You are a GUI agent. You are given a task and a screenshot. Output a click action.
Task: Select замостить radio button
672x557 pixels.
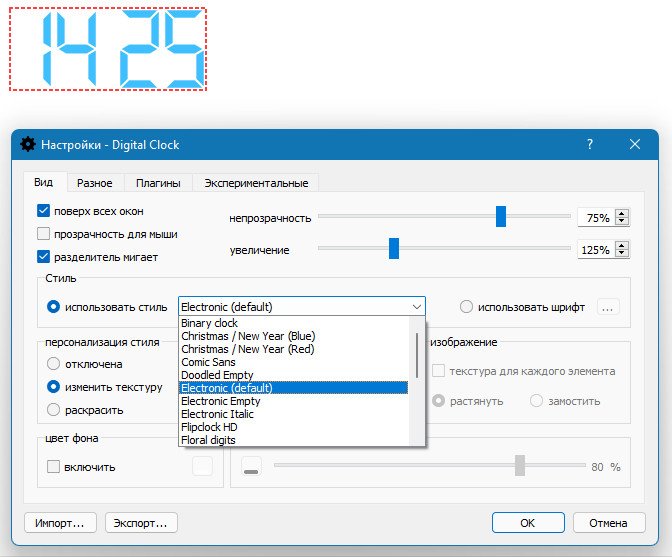pyautogui.click(x=536, y=401)
